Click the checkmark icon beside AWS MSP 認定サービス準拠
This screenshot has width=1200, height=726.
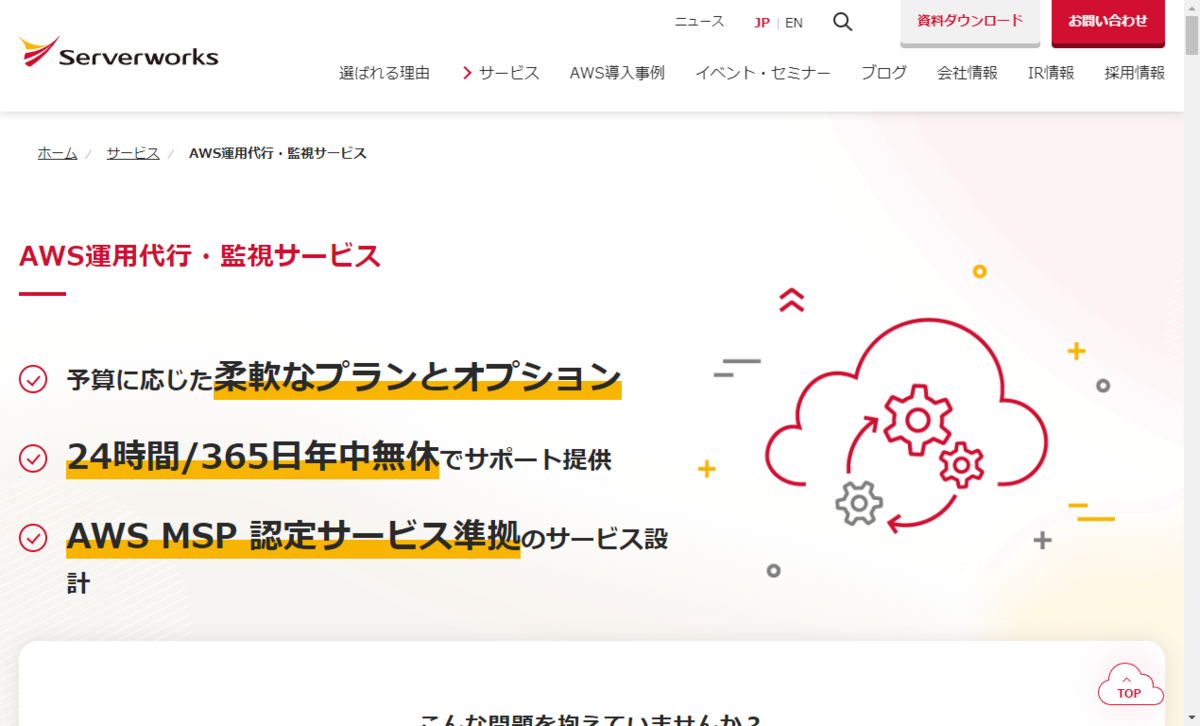coord(33,537)
